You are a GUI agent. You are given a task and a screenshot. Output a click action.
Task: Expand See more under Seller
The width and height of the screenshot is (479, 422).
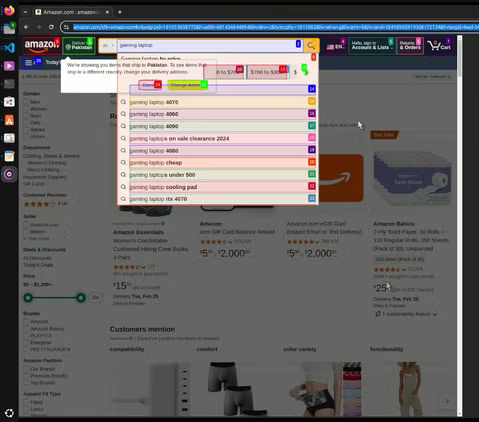[37, 239]
